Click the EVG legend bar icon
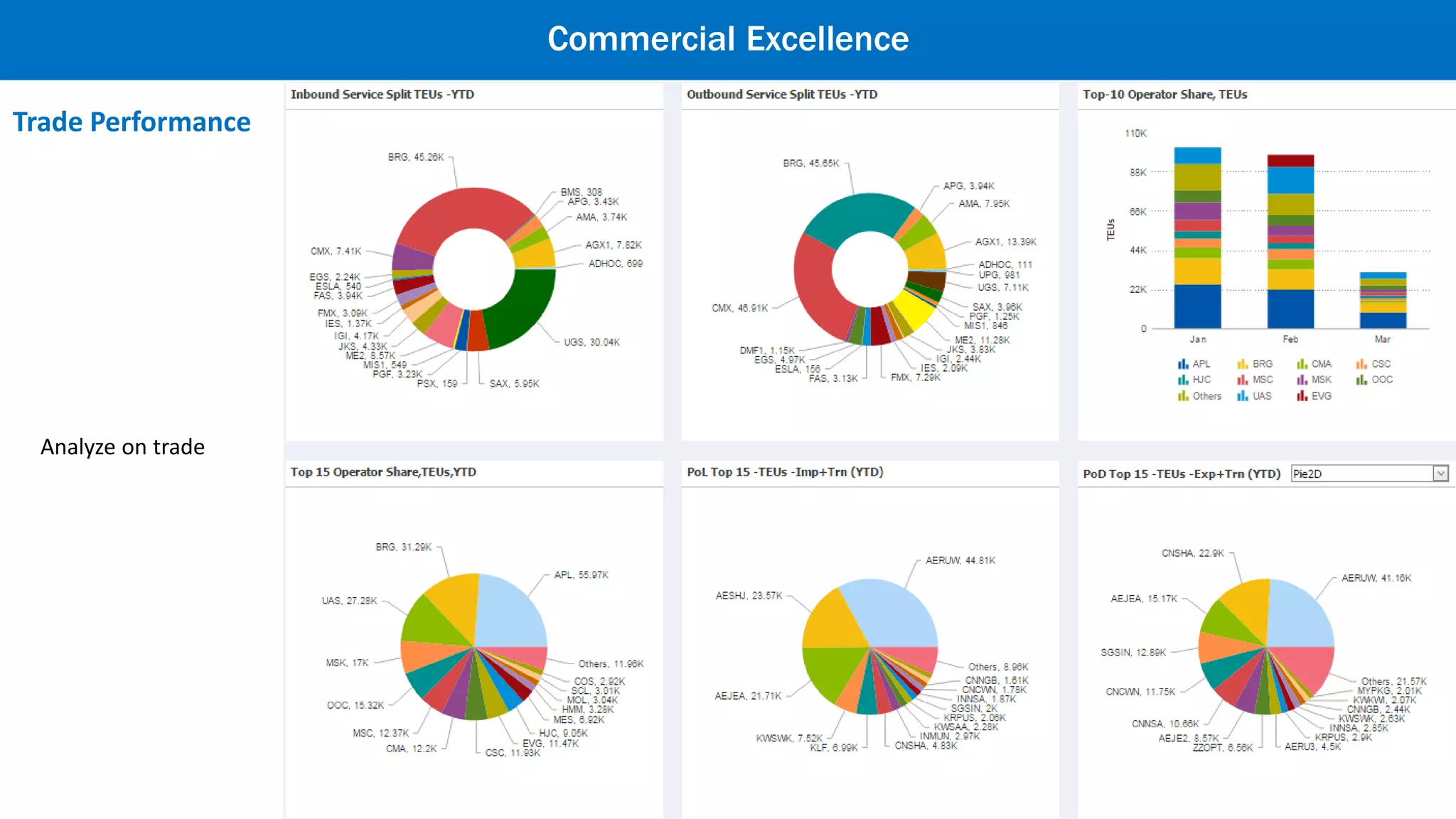 pyautogui.click(x=1302, y=397)
